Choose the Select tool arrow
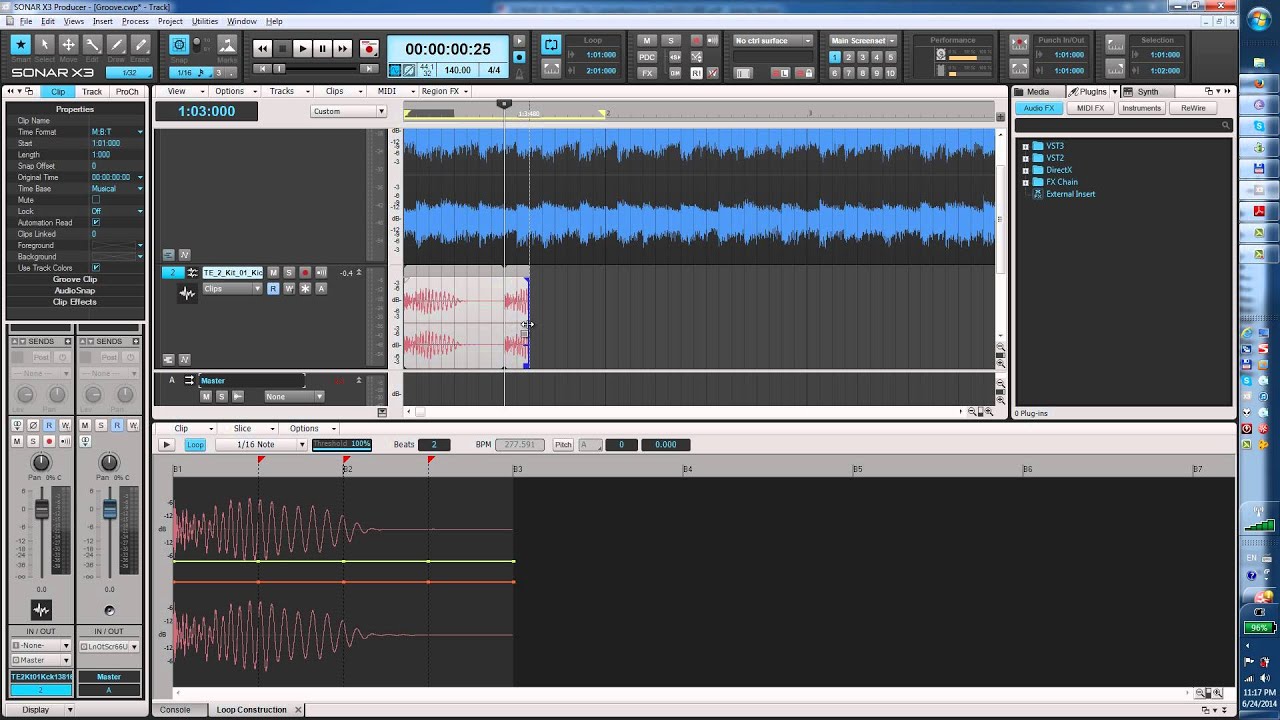This screenshot has width=1280, height=720. click(44, 45)
